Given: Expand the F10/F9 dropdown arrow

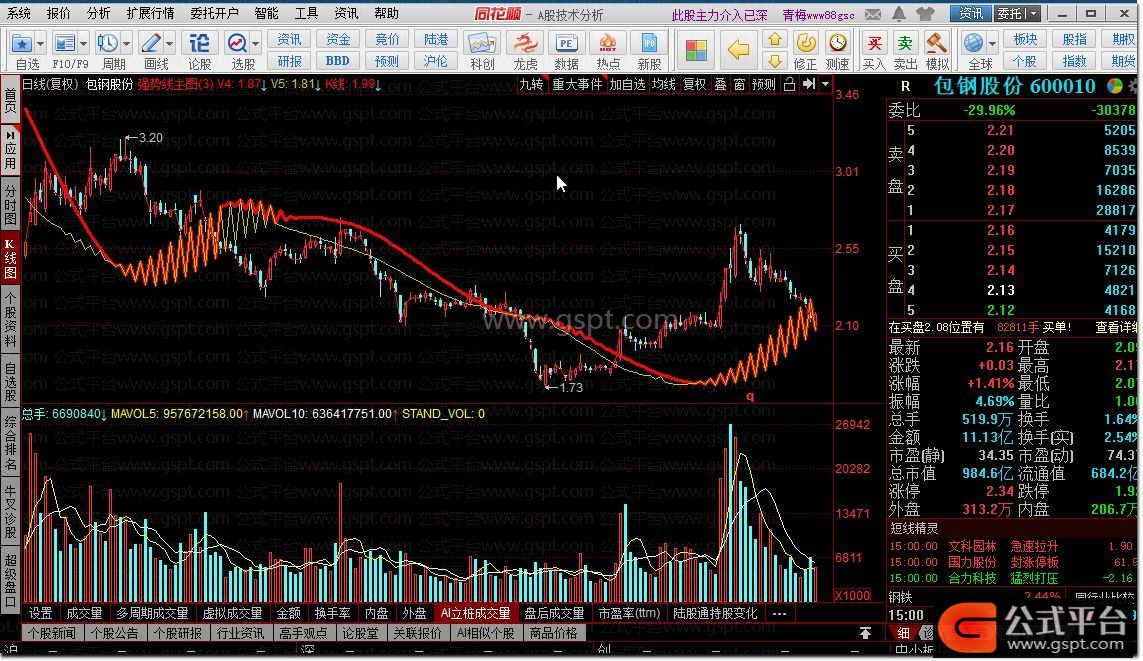Looking at the screenshot, I should pyautogui.click(x=83, y=44).
